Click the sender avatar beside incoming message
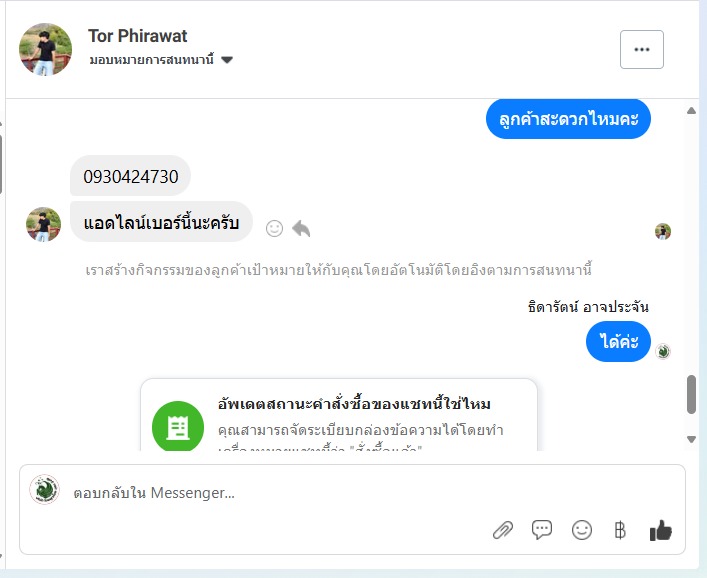 pyautogui.click(x=44, y=224)
